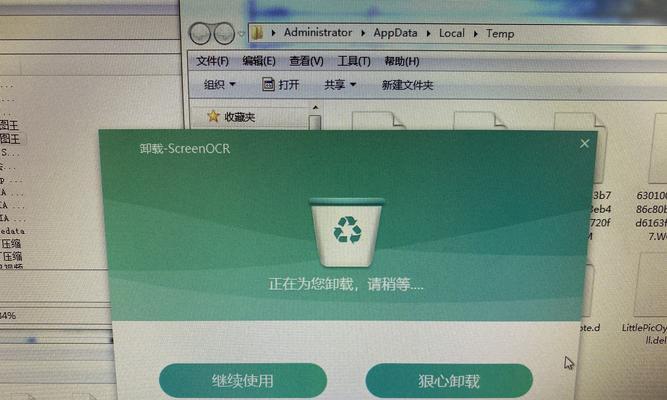This screenshot has height=400, width=667.
Task: Open the 工具(T) menu in Explorer
Action: tap(353, 62)
